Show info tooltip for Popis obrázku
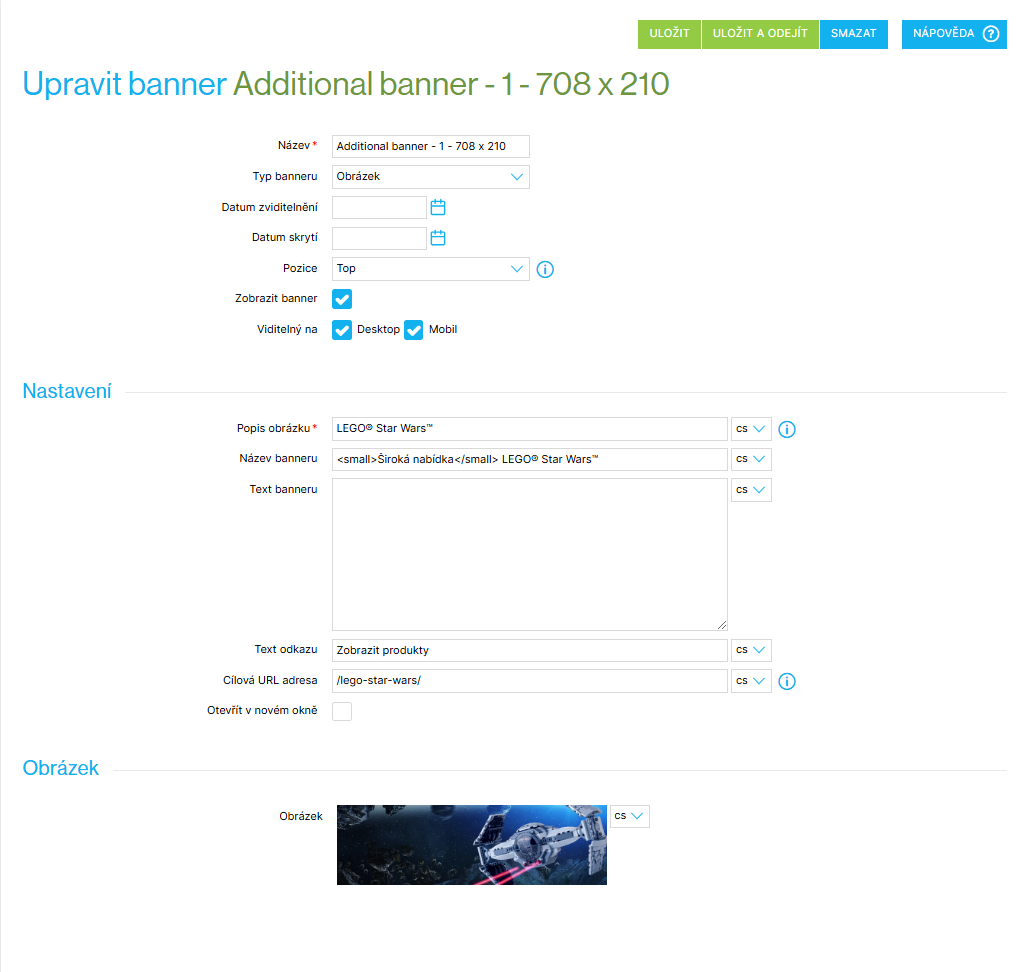 click(787, 429)
